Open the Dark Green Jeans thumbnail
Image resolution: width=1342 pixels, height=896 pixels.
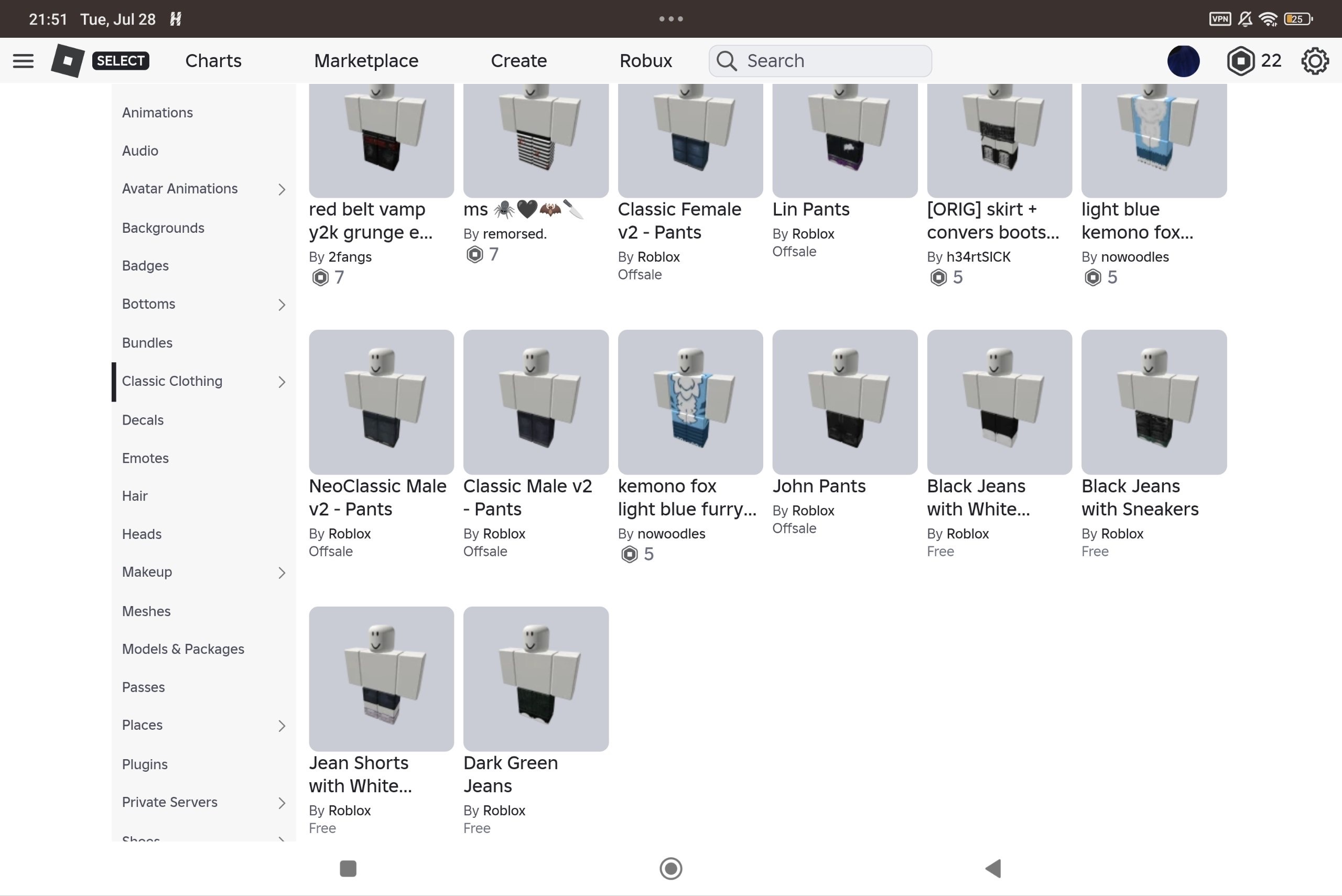[535, 679]
